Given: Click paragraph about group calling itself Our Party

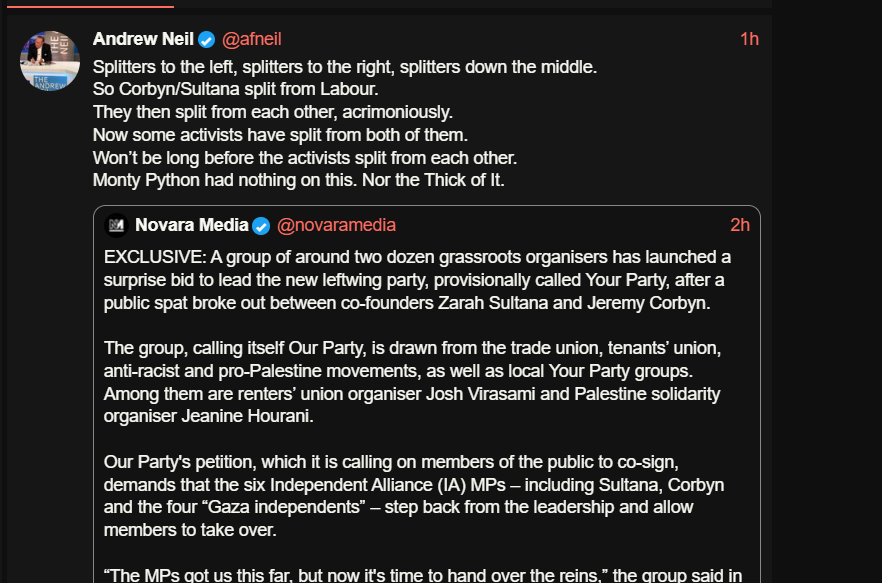Looking at the screenshot, I should (x=412, y=382).
